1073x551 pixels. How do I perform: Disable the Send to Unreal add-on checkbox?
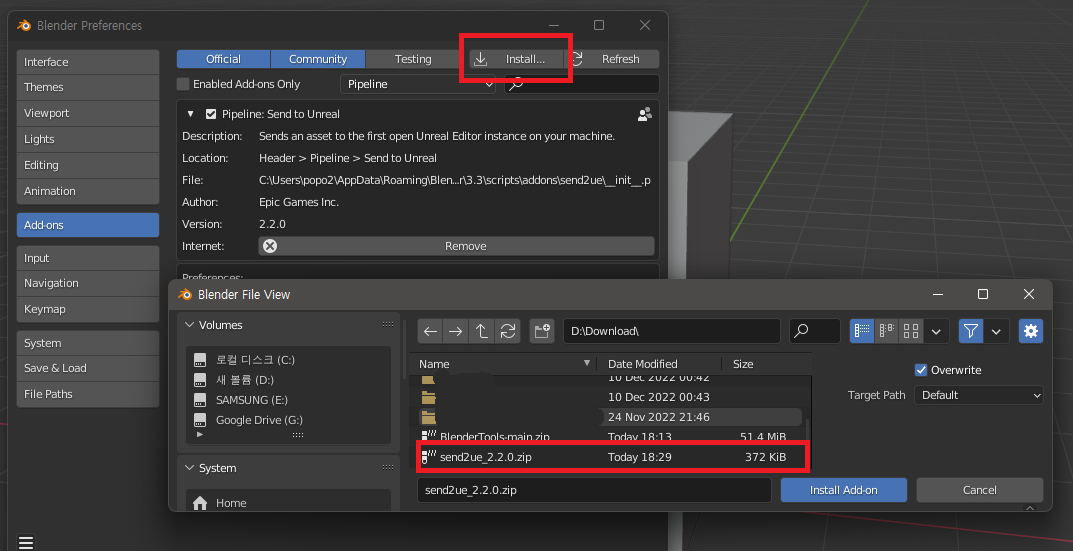coord(211,114)
